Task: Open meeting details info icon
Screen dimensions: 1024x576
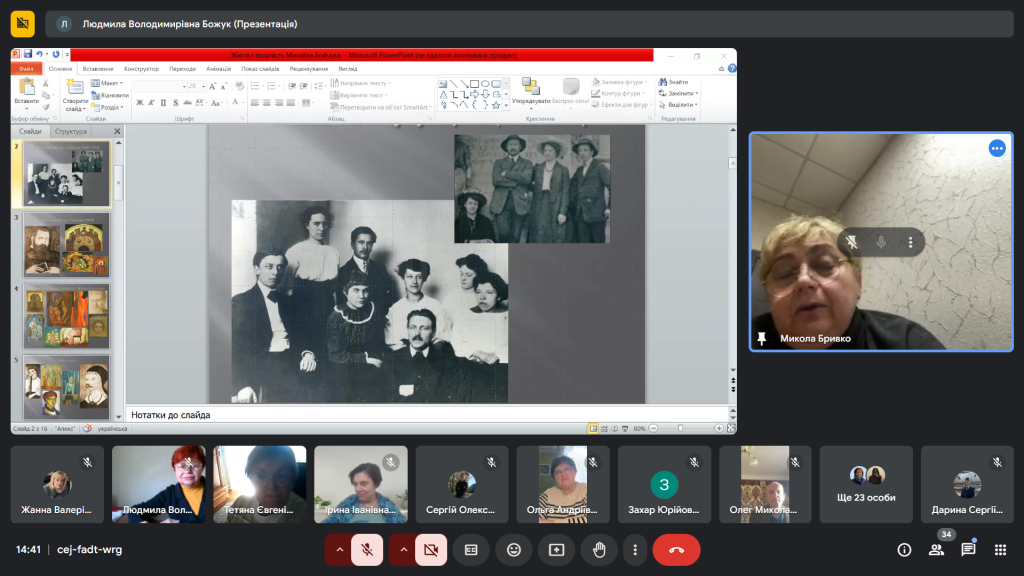Action: [904, 549]
